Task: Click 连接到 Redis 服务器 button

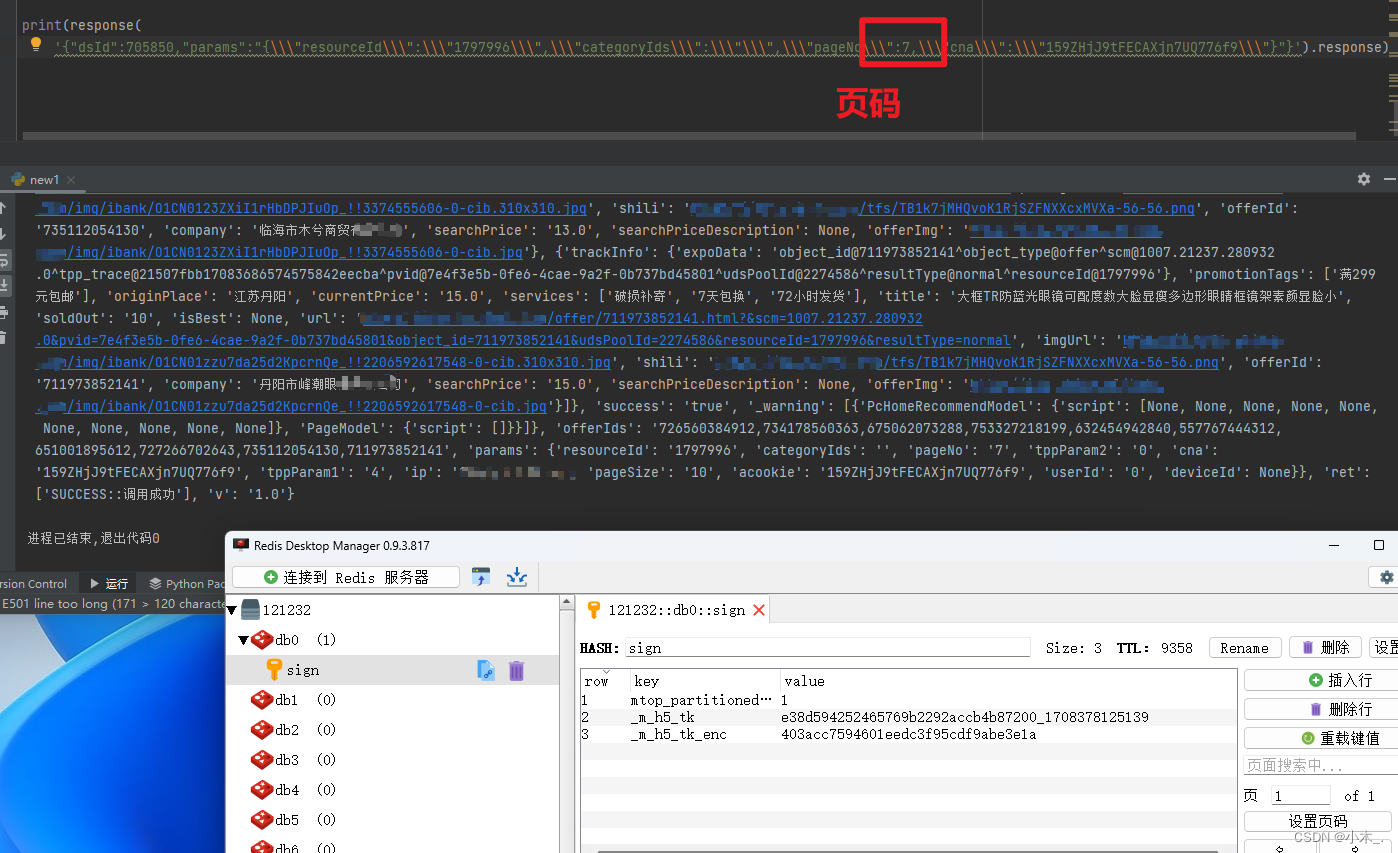Action: [x=346, y=577]
